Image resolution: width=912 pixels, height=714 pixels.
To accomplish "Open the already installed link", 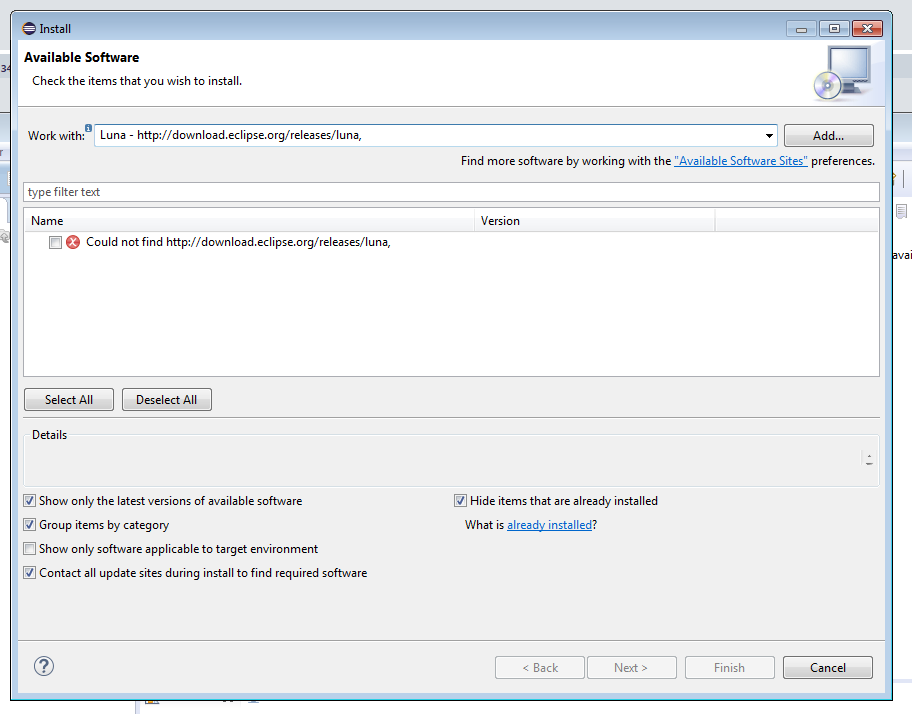I will click(549, 525).
